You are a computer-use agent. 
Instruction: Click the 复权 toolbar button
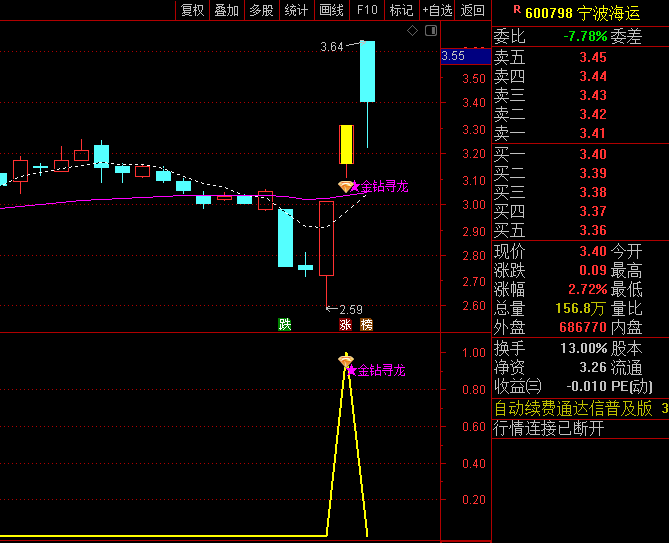tap(192, 10)
